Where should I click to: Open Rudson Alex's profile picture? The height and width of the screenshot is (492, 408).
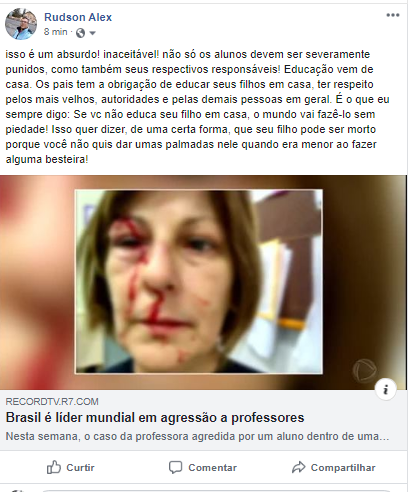21,24
